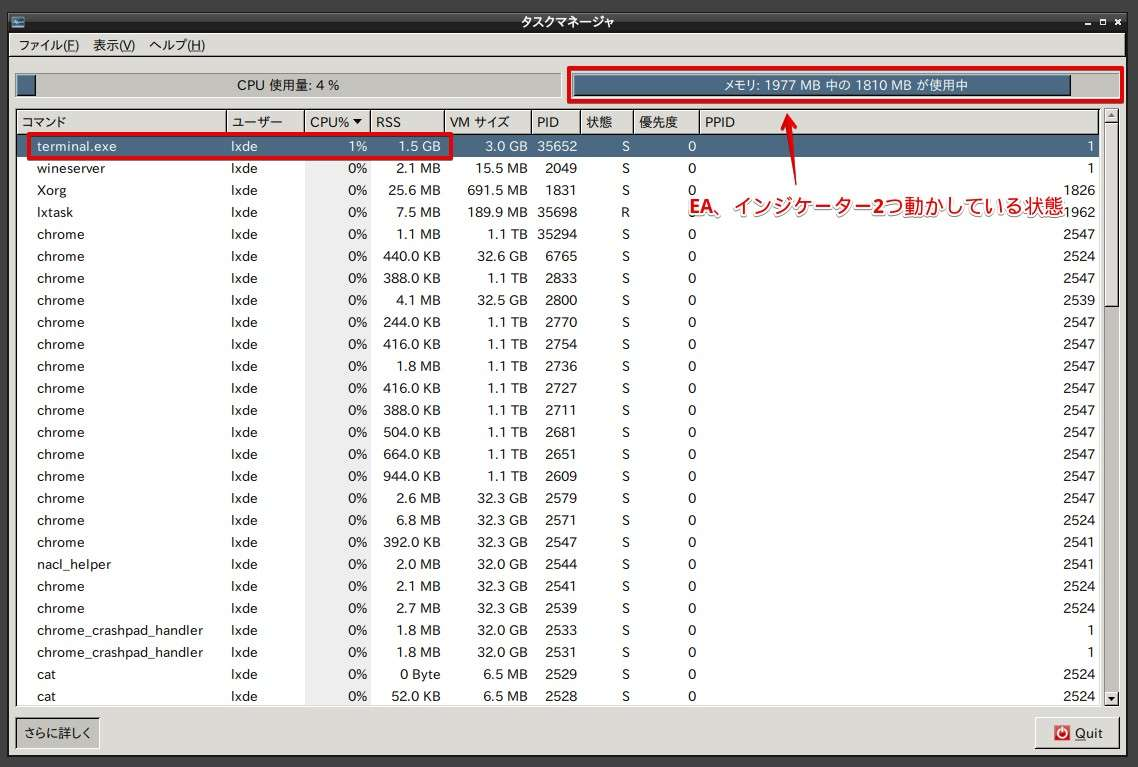Select cat process with PID 2529
Image resolution: width=1138 pixels, height=767 pixels.
(x=557, y=674)
